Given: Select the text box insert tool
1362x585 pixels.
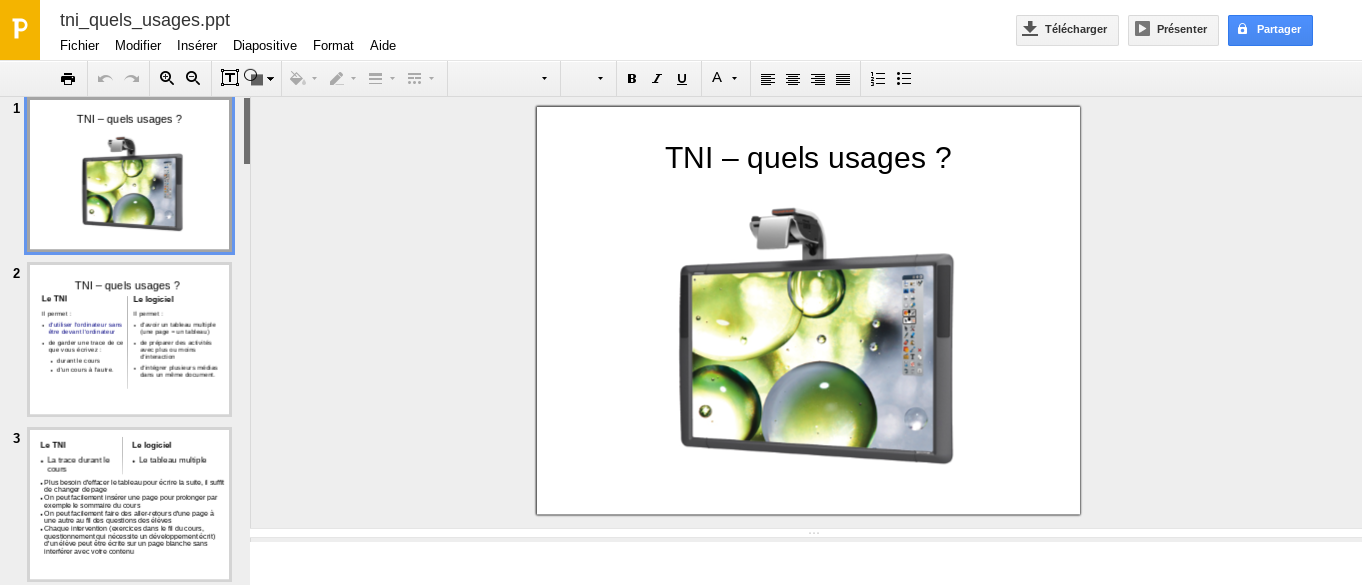Looking at the screenshot, I should [229, 78].
